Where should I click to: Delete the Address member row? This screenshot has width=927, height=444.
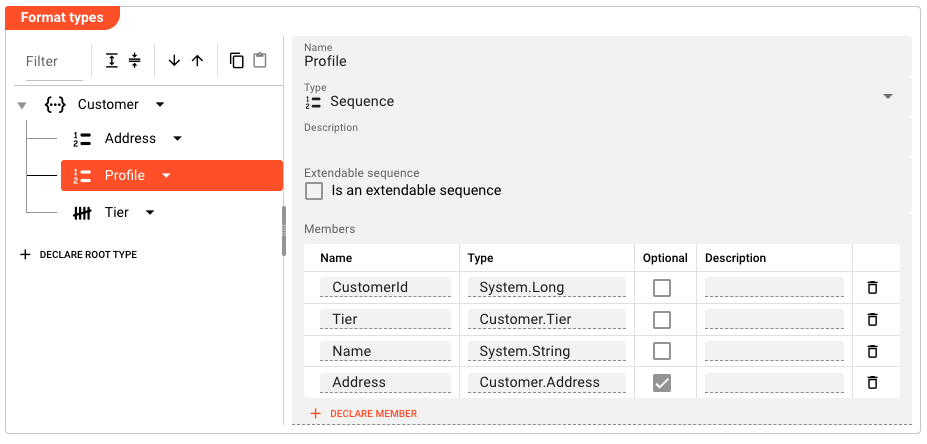(x=872, y=383)
